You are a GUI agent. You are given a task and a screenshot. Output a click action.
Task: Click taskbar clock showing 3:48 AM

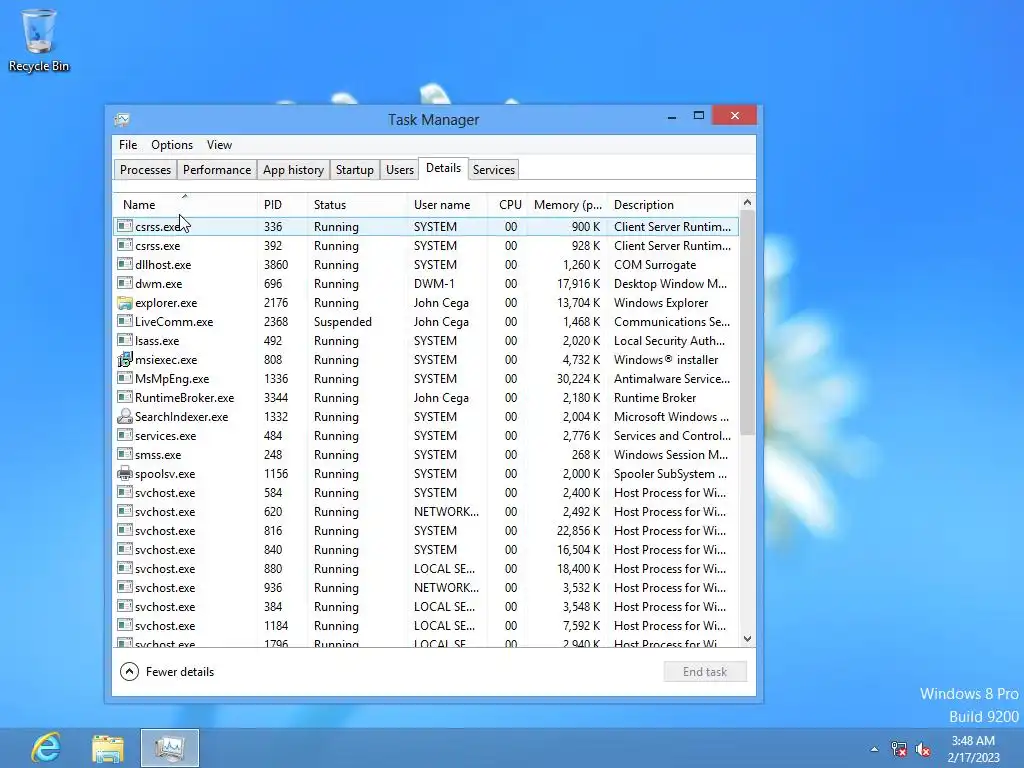click(x=973, y=749)
